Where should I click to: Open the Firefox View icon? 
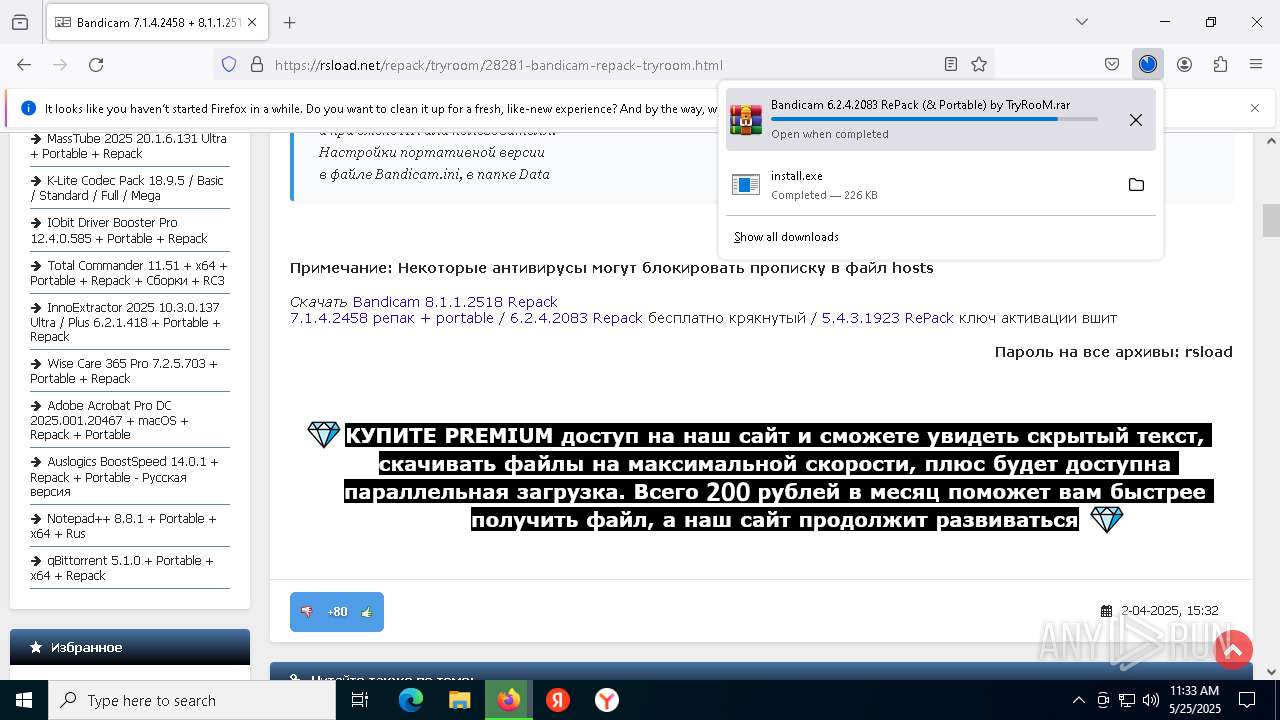[x=19, y=22]
